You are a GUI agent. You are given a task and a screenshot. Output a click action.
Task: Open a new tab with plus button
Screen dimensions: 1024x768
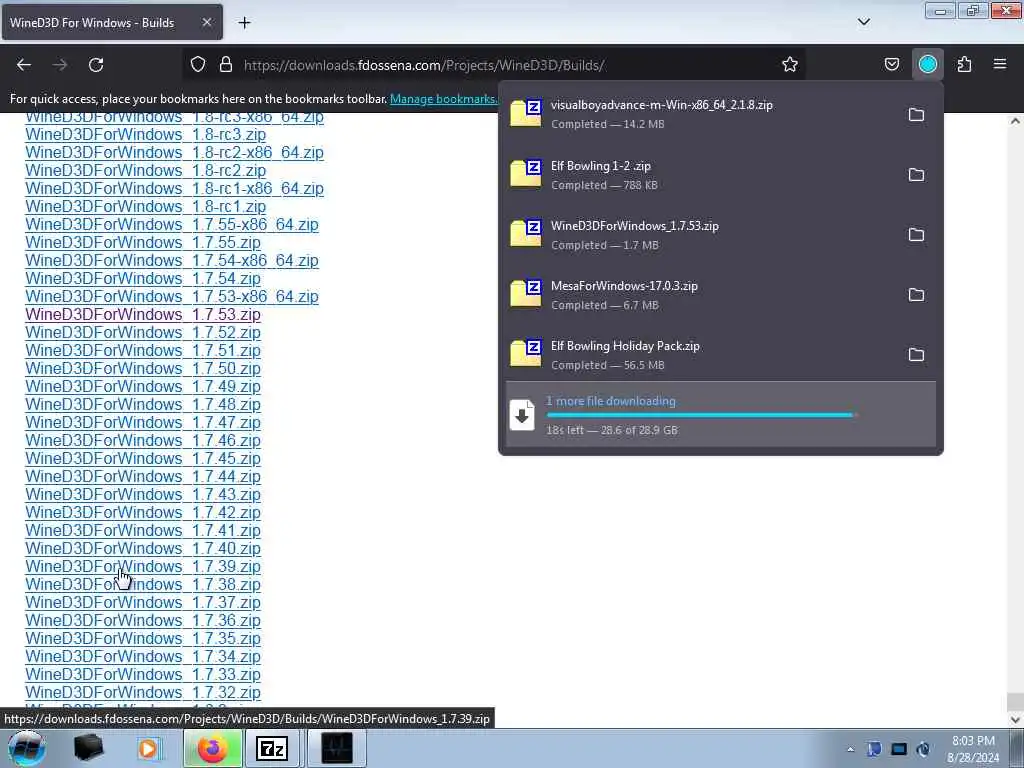point(244,23)
